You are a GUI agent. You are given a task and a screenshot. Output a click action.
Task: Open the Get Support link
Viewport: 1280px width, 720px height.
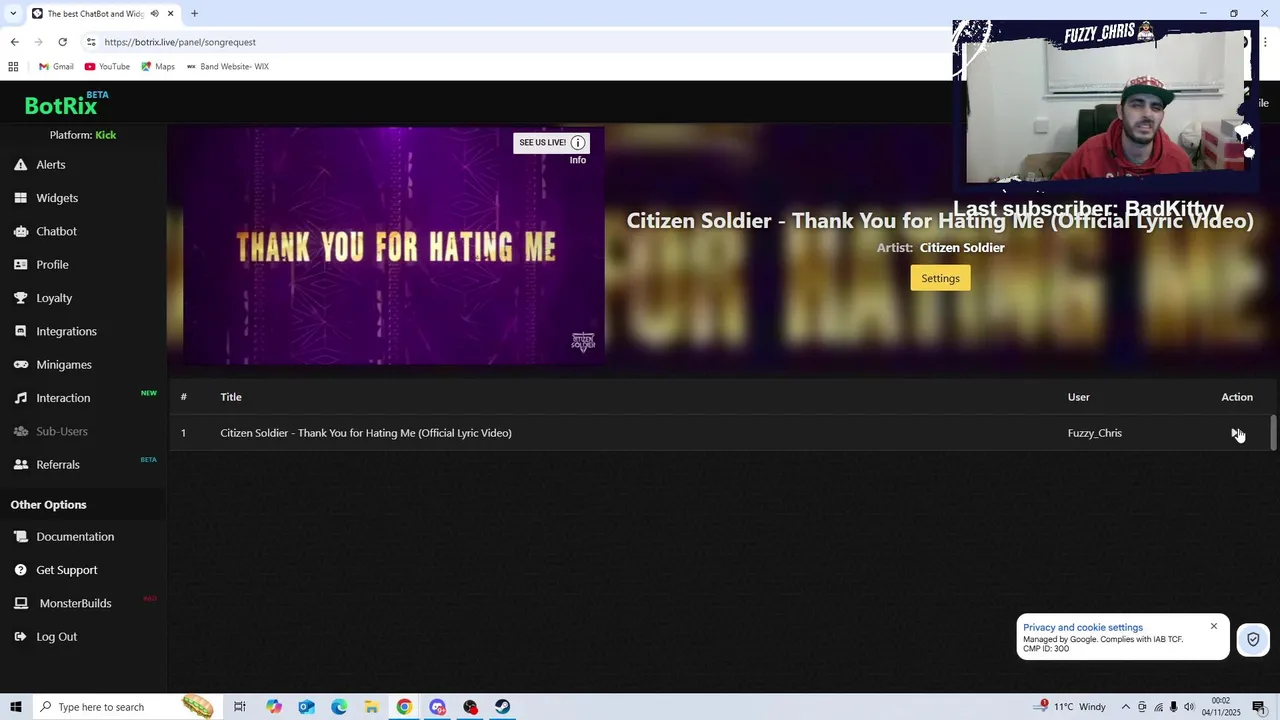67,570
